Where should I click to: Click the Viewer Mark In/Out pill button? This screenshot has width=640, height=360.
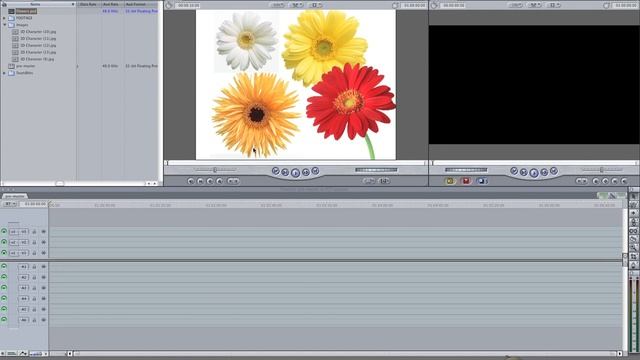point(233,181)
